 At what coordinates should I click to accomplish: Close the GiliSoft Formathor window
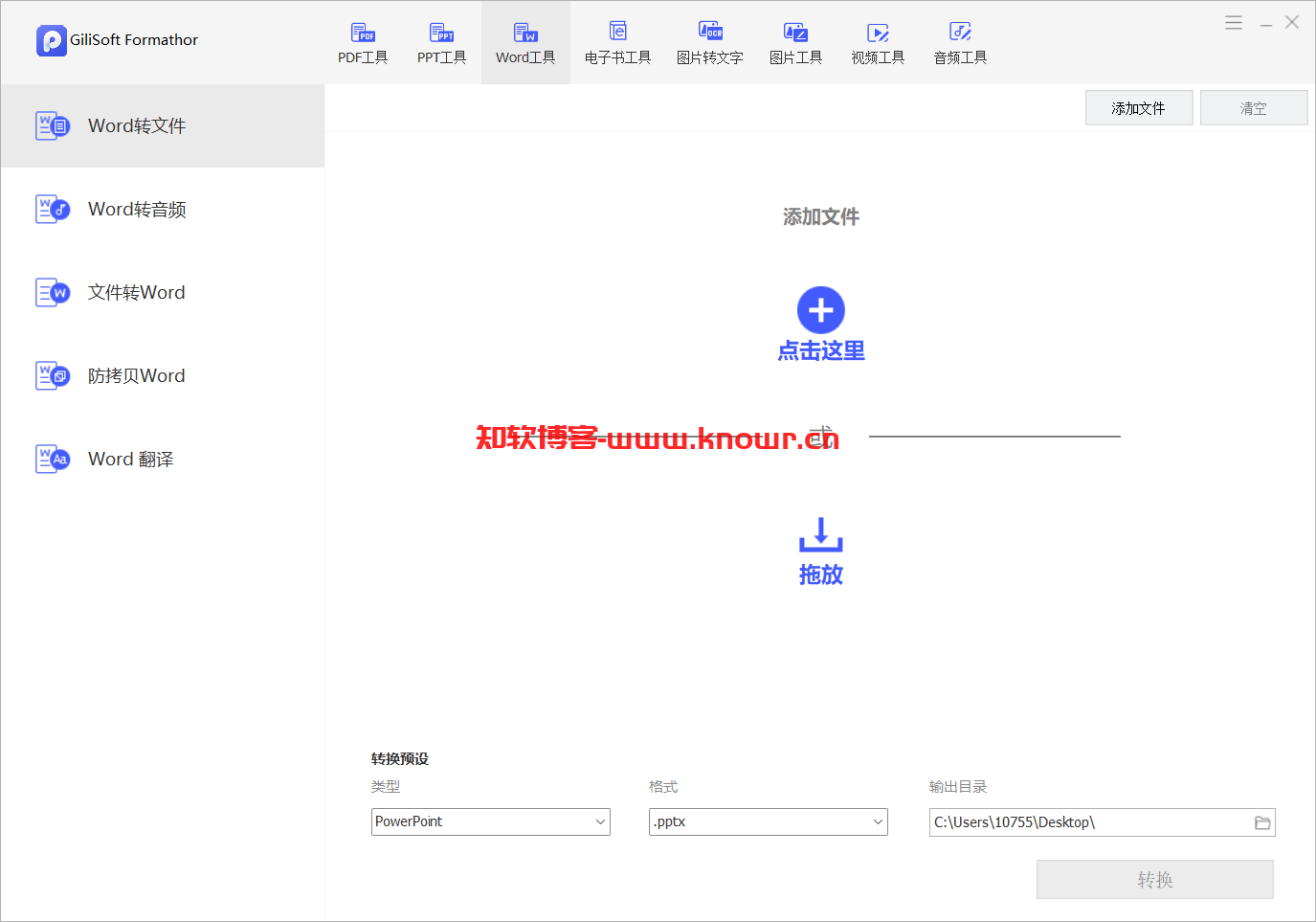click(1292, 22)
